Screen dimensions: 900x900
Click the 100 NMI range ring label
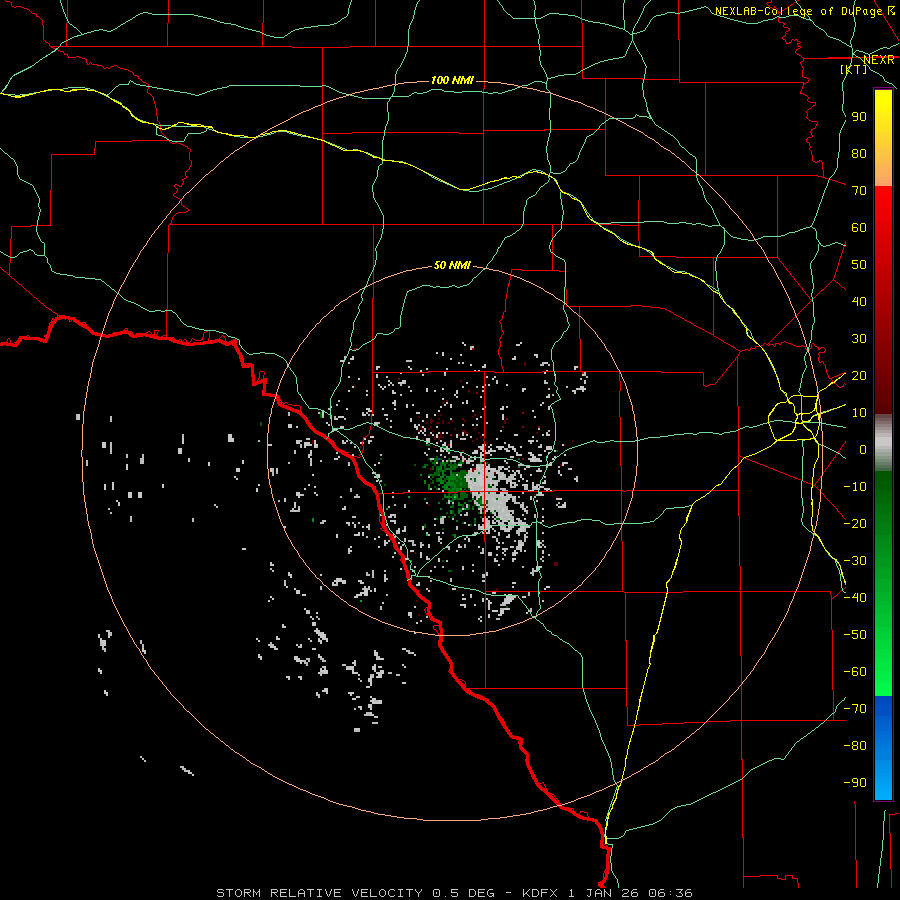tap(452, 80)
